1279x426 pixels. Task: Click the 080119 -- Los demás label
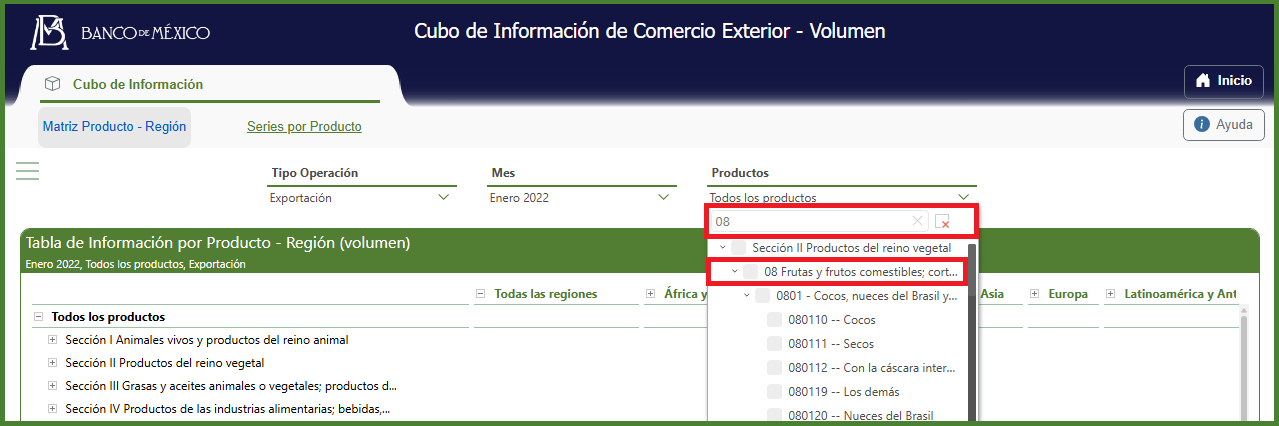pyautogui.click(x=843, y=392)
